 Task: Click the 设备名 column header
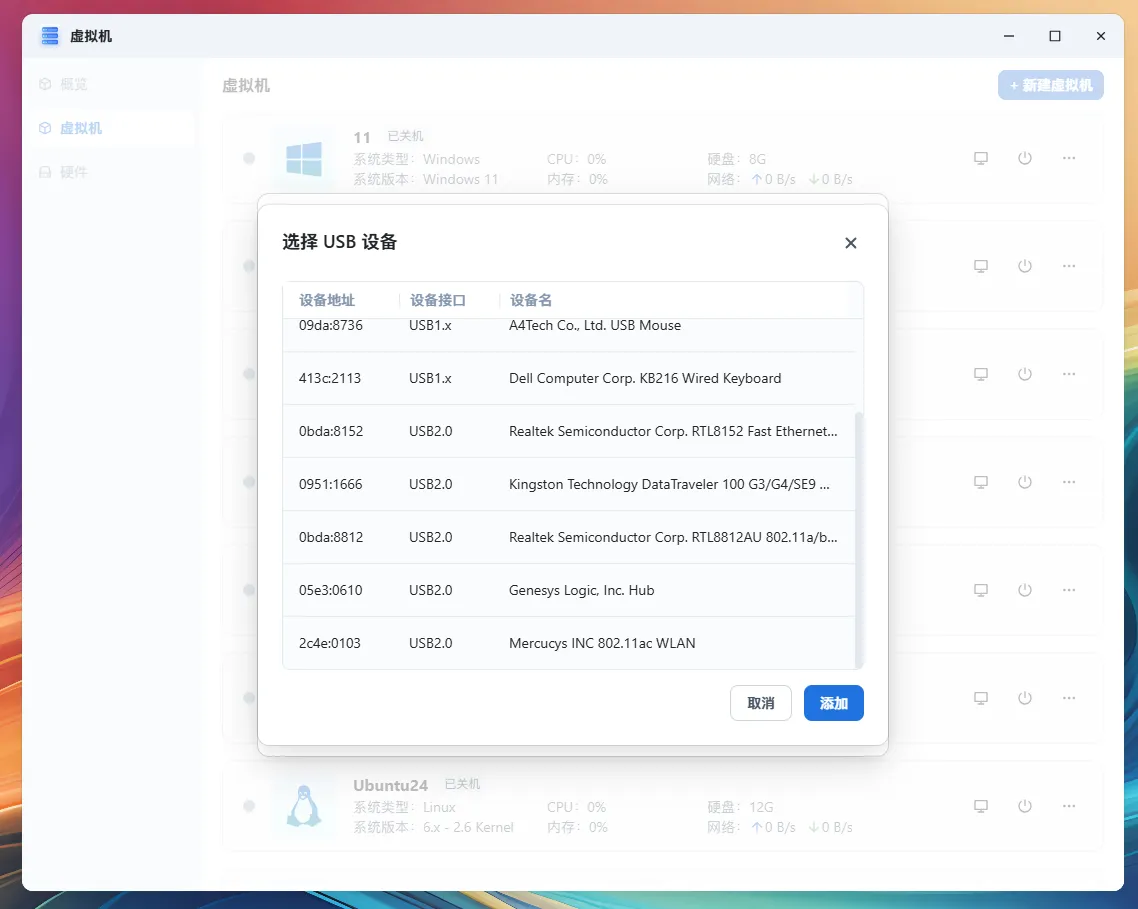tap(531, 300)
